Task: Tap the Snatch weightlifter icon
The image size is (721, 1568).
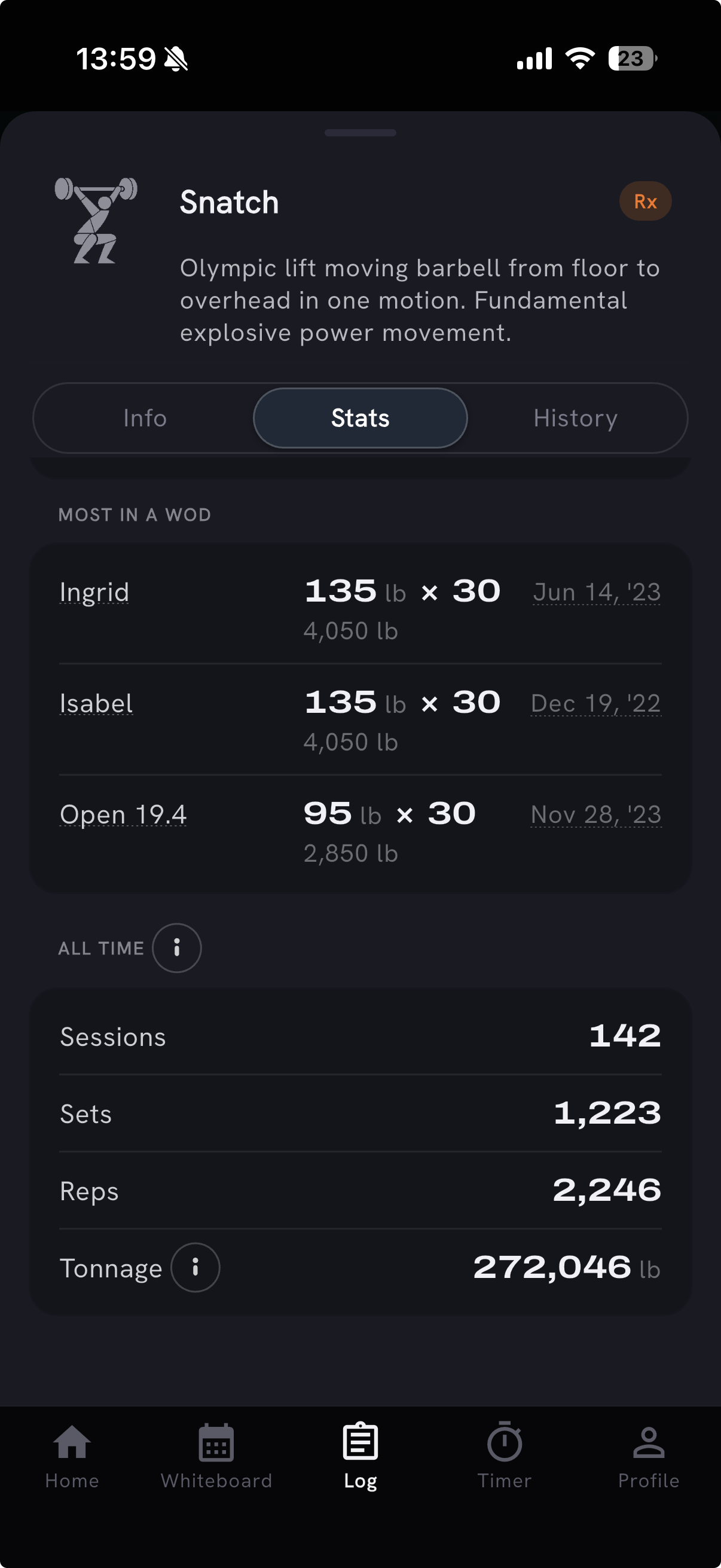Action: point(96,220)
